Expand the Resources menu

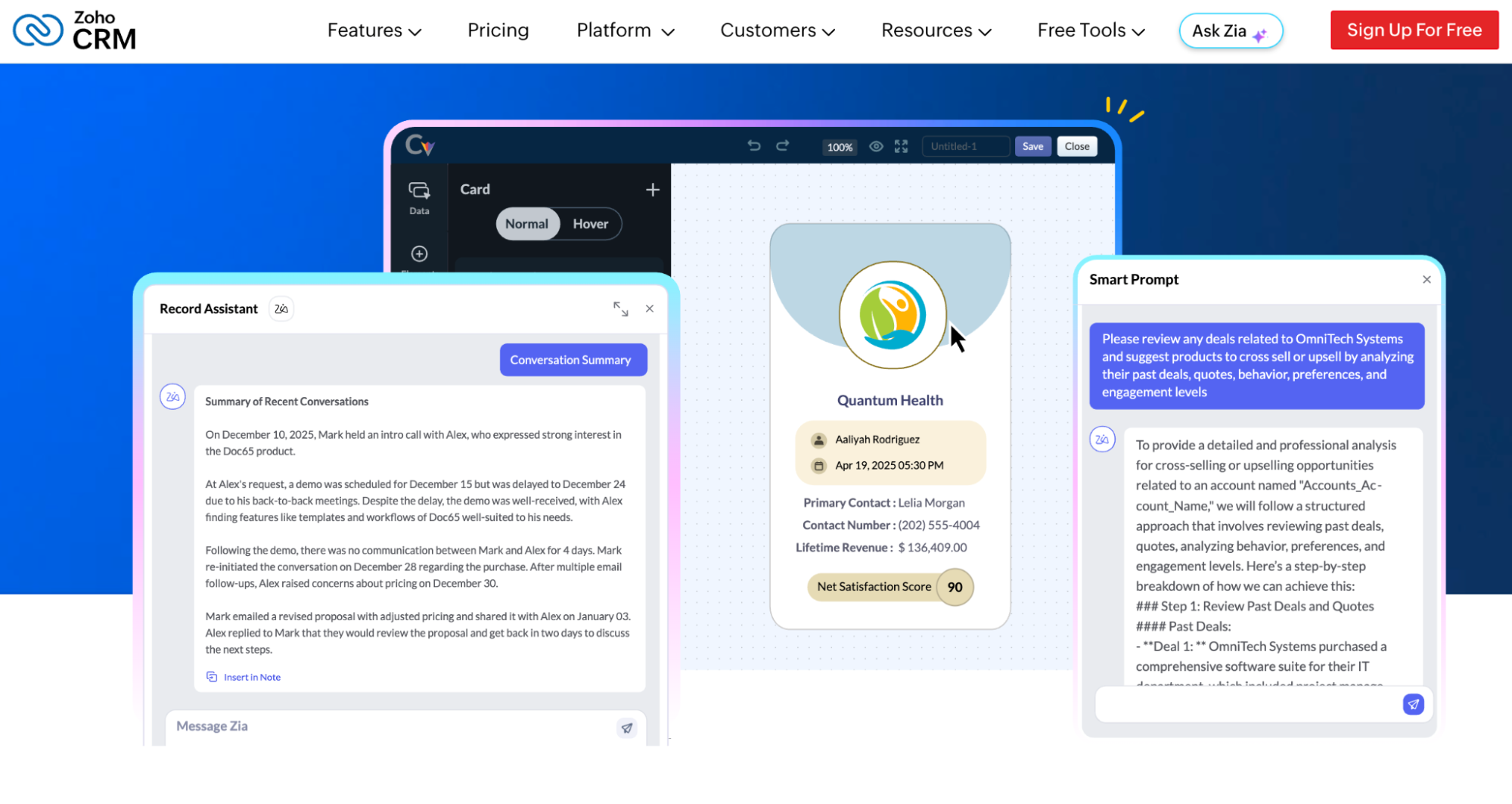click(x=936, y=30)
